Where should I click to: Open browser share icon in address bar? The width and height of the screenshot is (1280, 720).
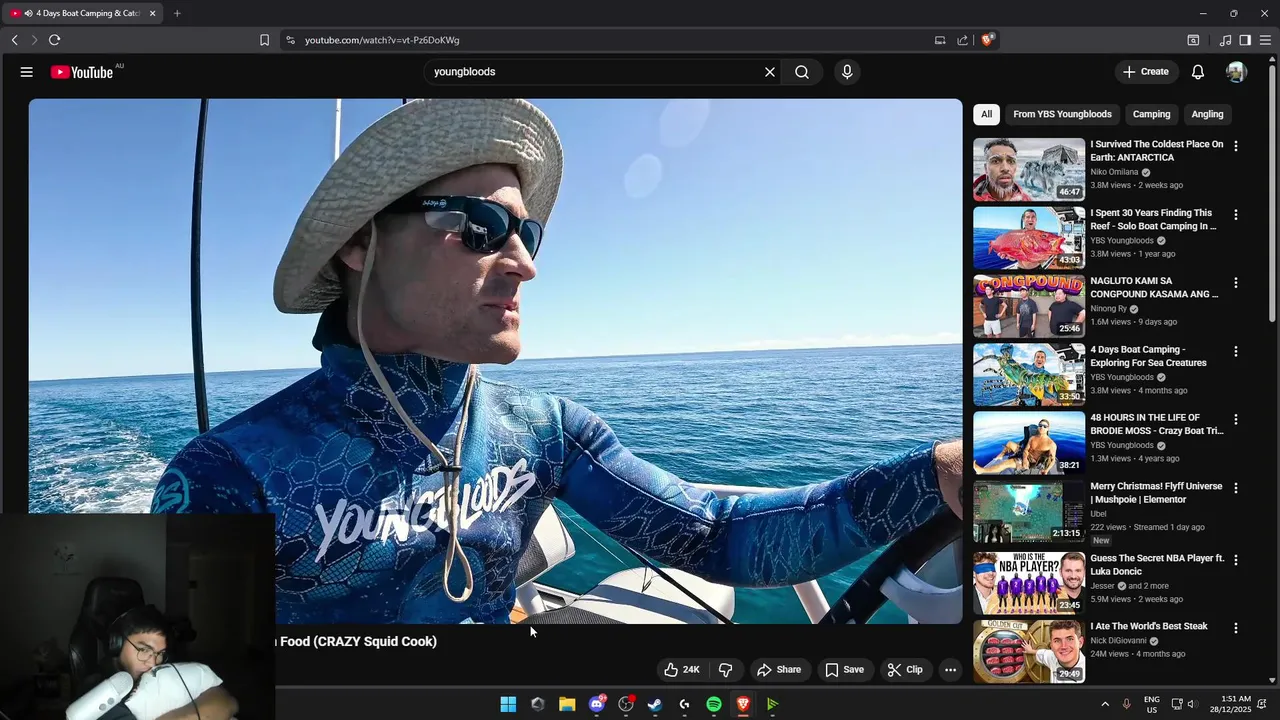pos(962,40)
